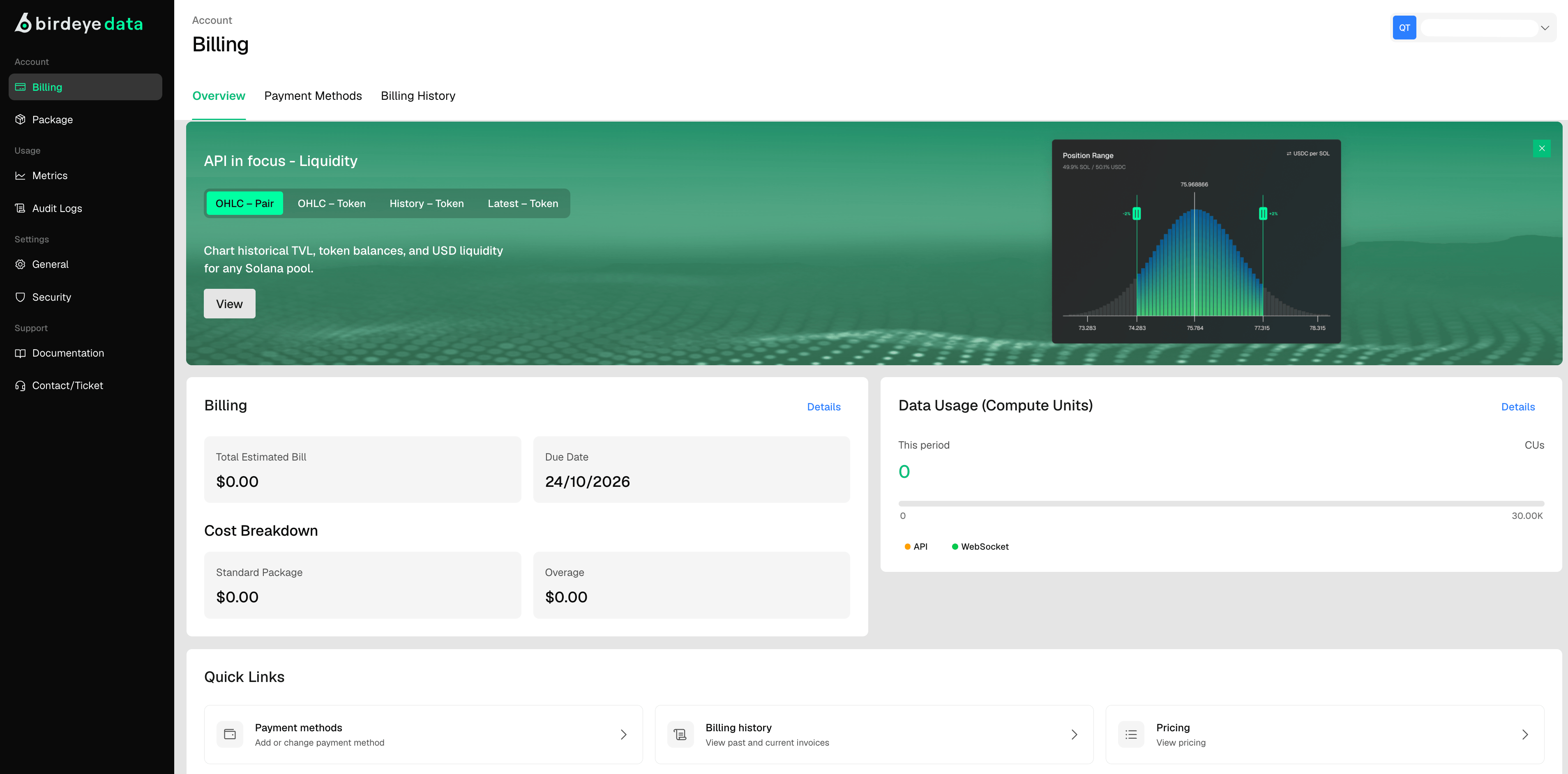Click the compute units usage progress bar
Viewport: 1568px width, 774px height.
click(1221, 504)
